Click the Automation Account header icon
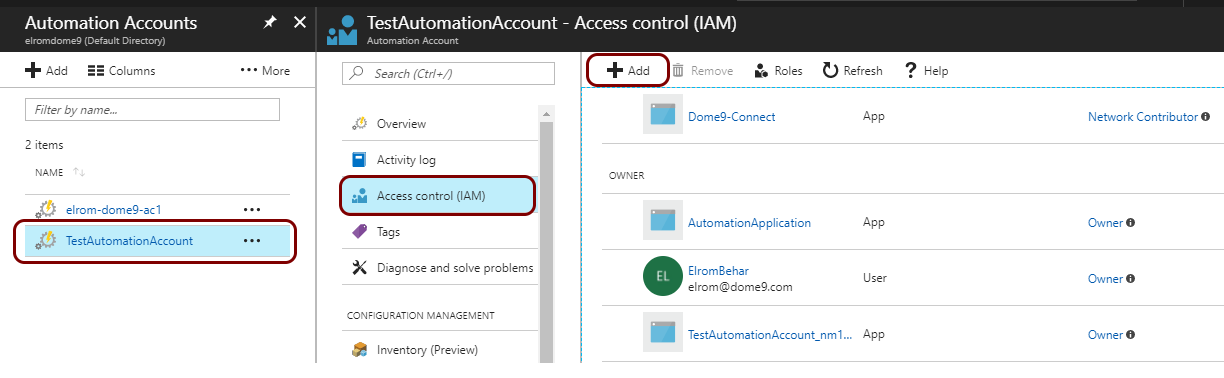The height and width of the screenshot is (378, 1224). pos(341,30)
